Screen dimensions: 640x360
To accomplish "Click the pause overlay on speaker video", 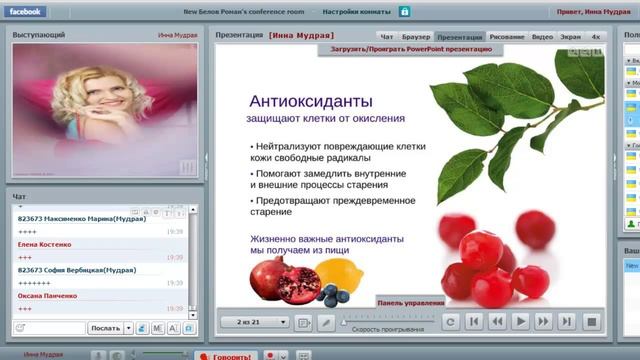I will 187,167.
